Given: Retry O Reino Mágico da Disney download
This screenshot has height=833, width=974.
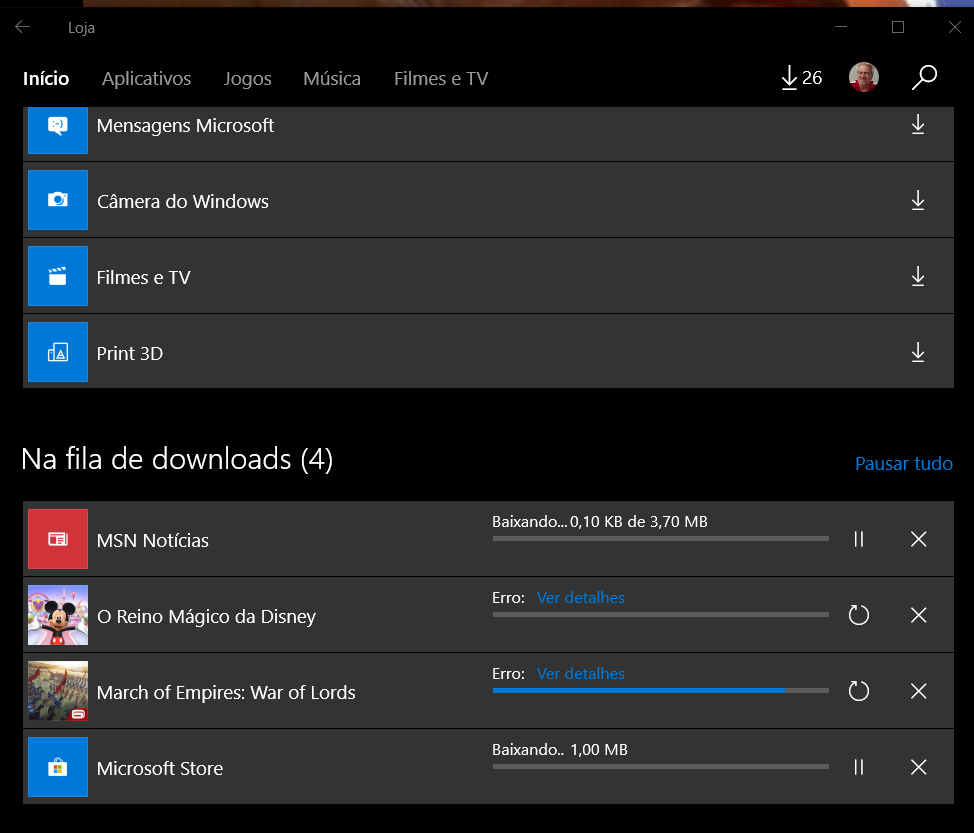Looking at the screenshot, I should click(858, 615).
